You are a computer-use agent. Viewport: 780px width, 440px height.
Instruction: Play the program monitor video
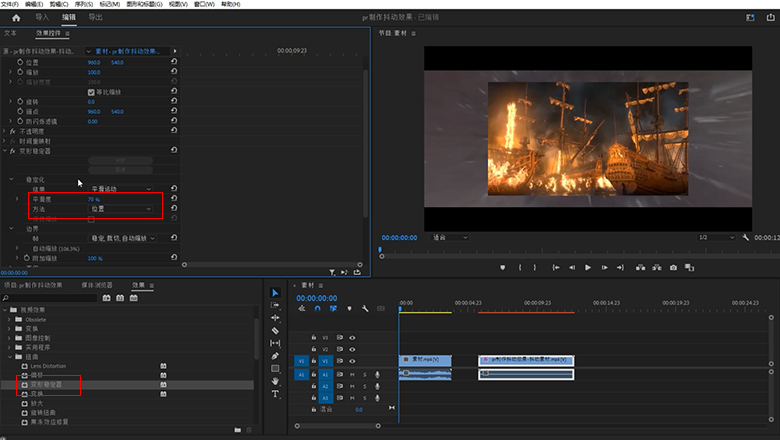[x=587, y=267]
